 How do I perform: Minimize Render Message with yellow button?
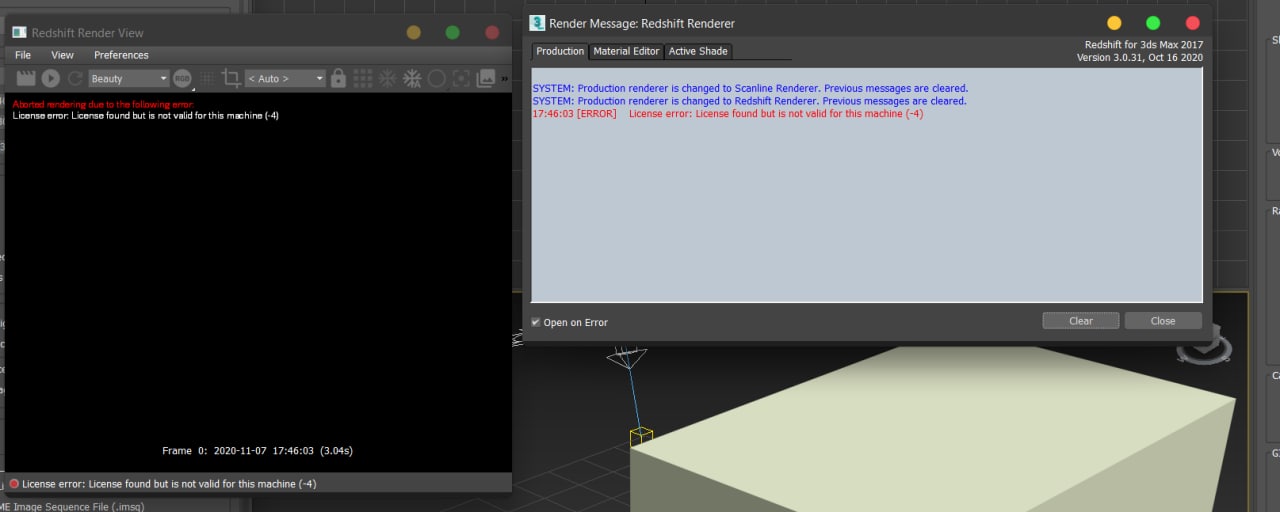pyautogui.click(x=1114, y=23)
